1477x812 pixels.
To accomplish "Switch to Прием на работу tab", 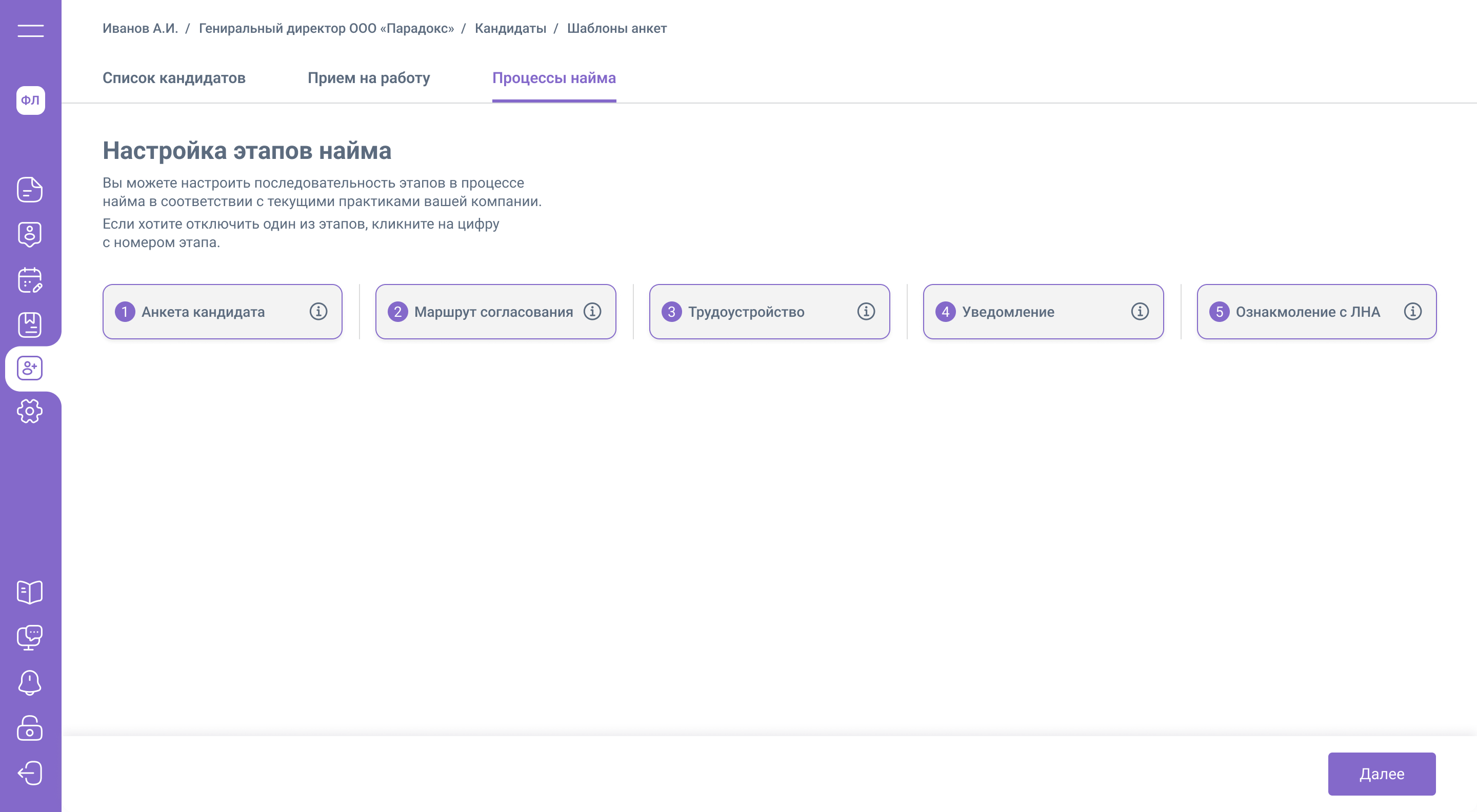I will pyautogui.click(x=369, y=78).
